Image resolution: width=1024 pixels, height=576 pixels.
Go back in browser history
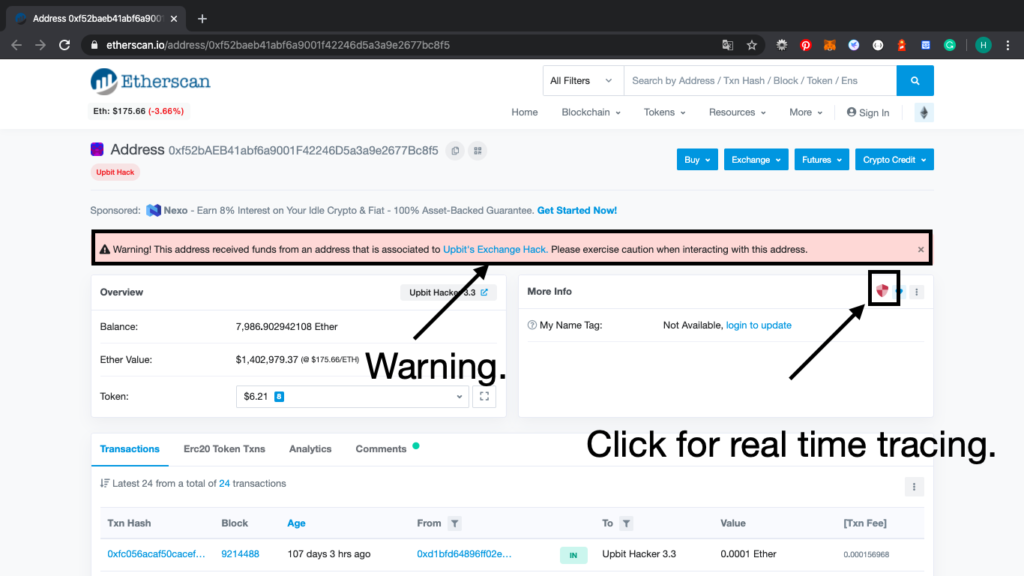point(17,45)
